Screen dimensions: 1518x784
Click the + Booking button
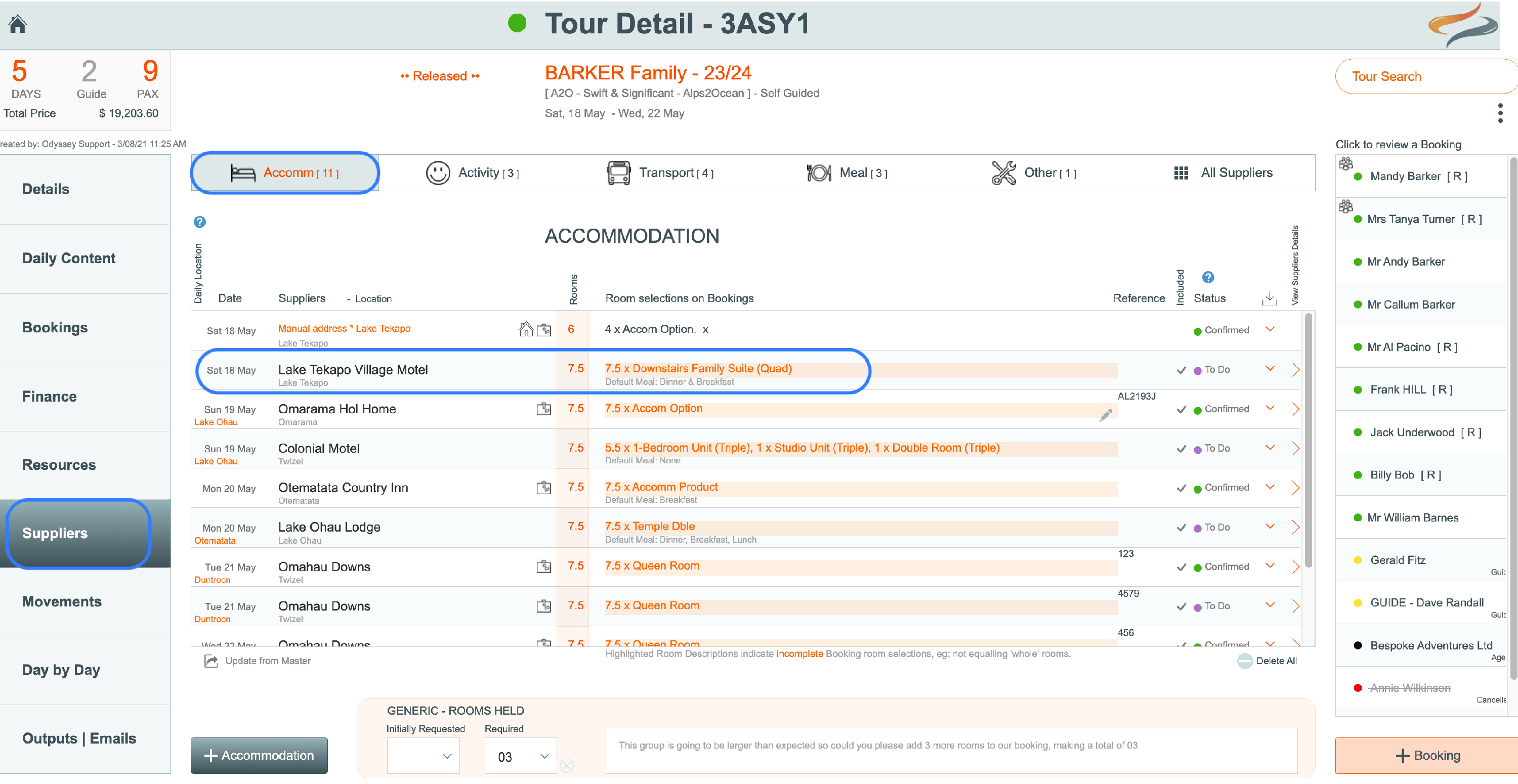click(1427, 756)
